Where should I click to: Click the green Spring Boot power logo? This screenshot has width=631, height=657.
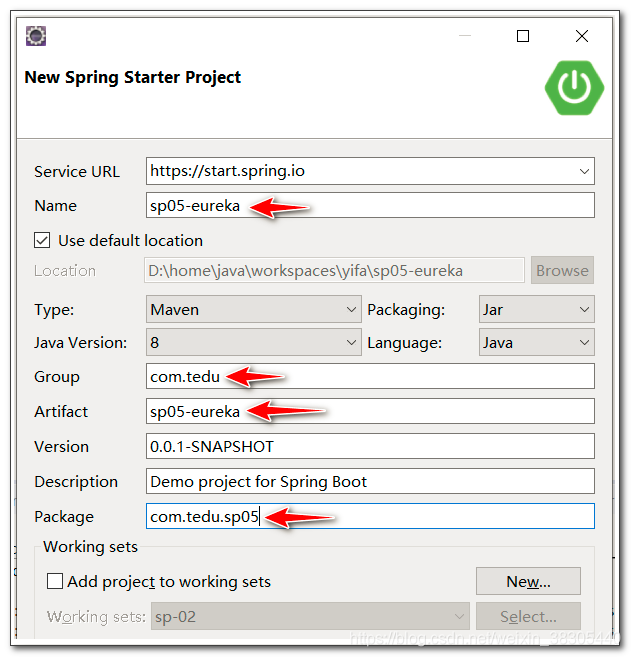[x=574, y=88]
